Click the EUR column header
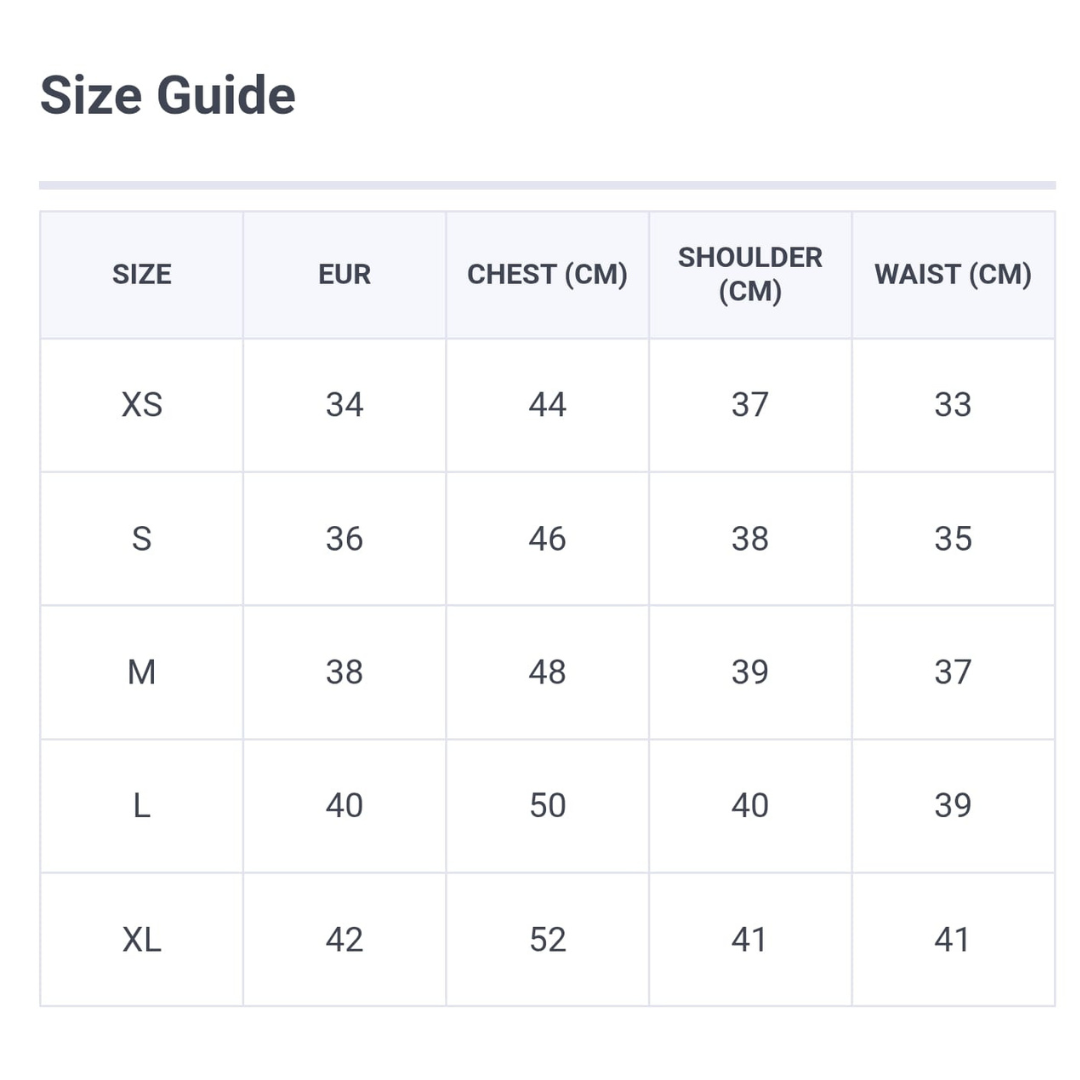The height and width of the screenshot is (1080, 1080). tap(344, 274)
